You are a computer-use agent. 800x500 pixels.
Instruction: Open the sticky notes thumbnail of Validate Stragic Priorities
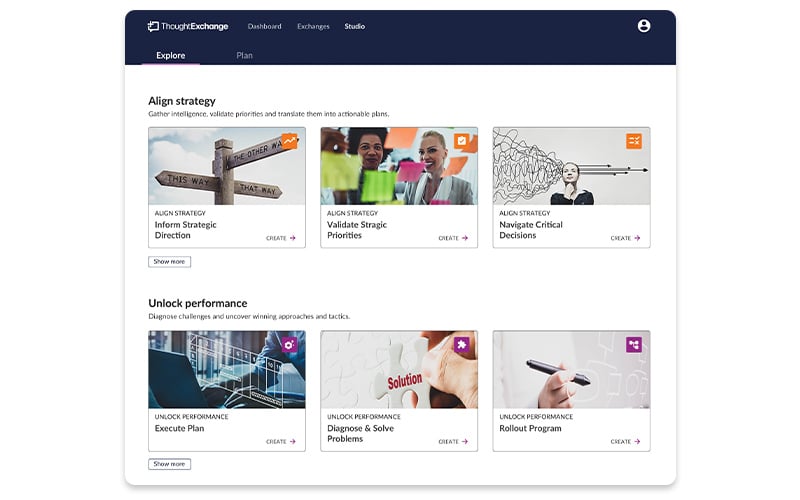[399, 166]
